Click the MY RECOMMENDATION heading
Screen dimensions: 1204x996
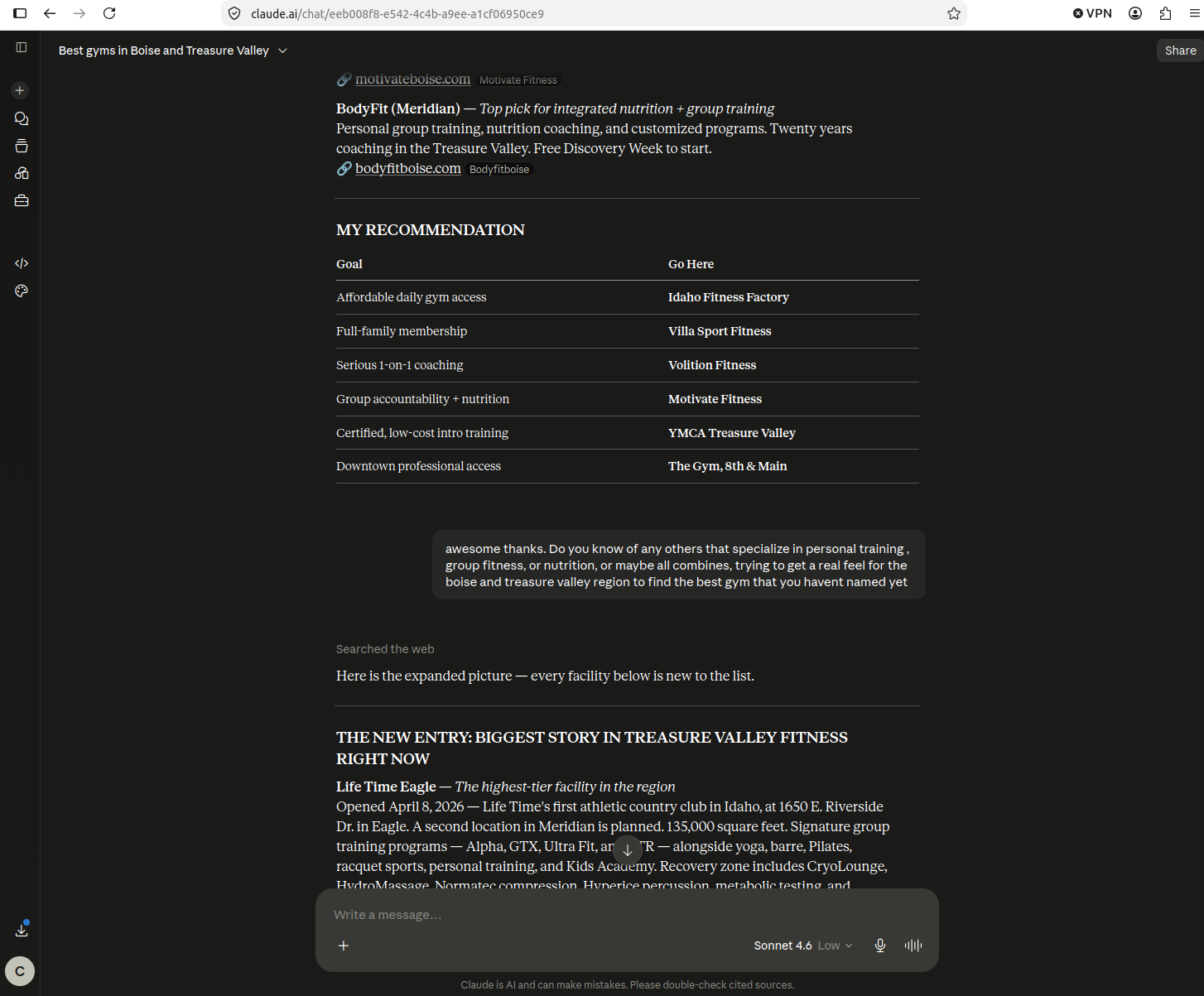pos(431,230)
